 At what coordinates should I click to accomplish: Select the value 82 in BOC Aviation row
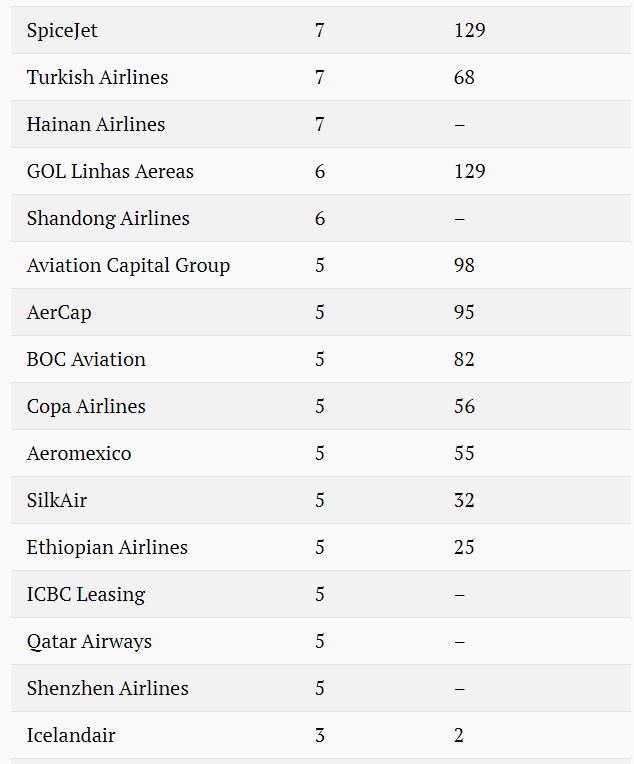[x=464, y=360]
